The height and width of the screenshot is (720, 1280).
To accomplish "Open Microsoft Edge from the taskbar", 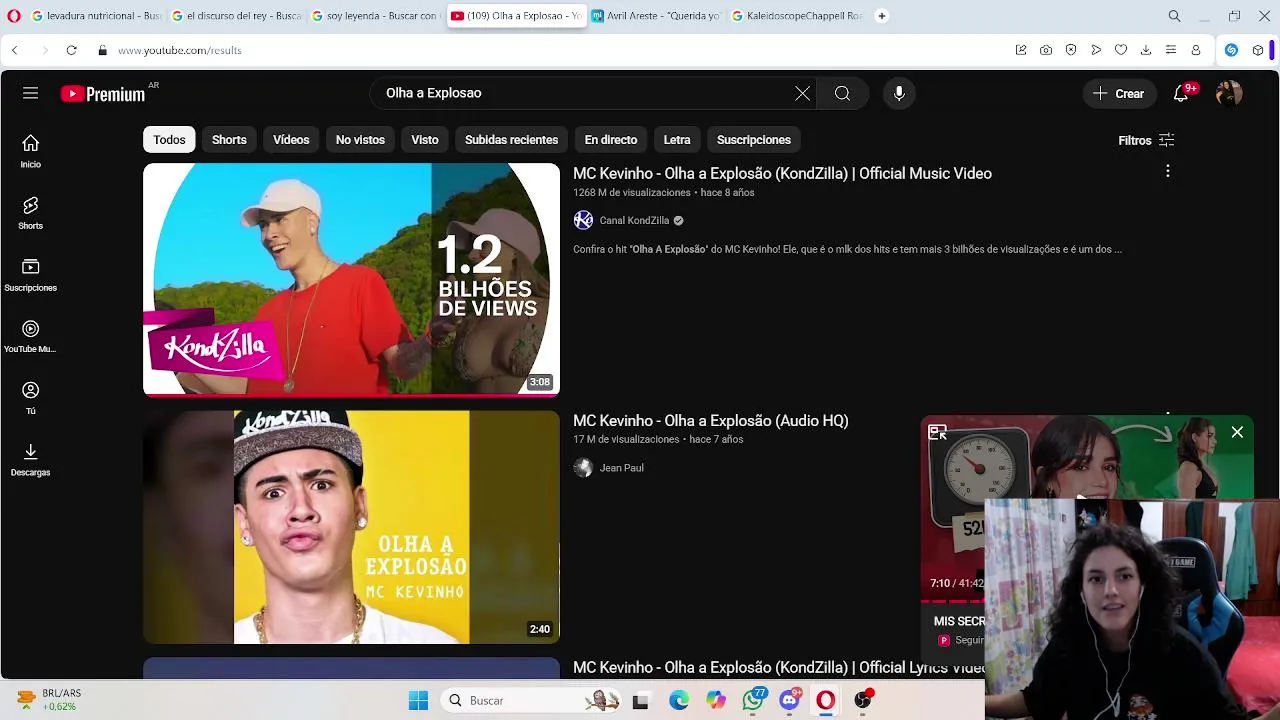I will pos(679,700).
